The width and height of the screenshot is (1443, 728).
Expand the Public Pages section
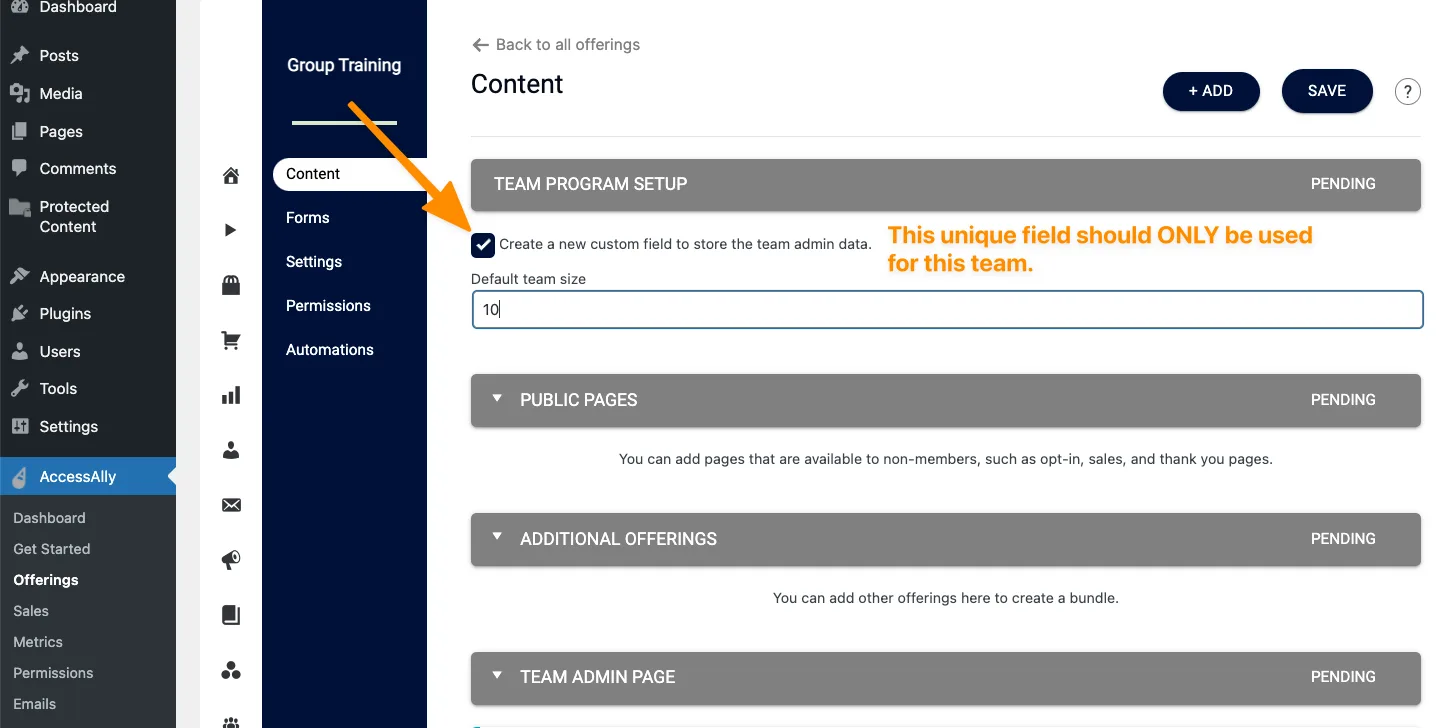coord(497,399)
